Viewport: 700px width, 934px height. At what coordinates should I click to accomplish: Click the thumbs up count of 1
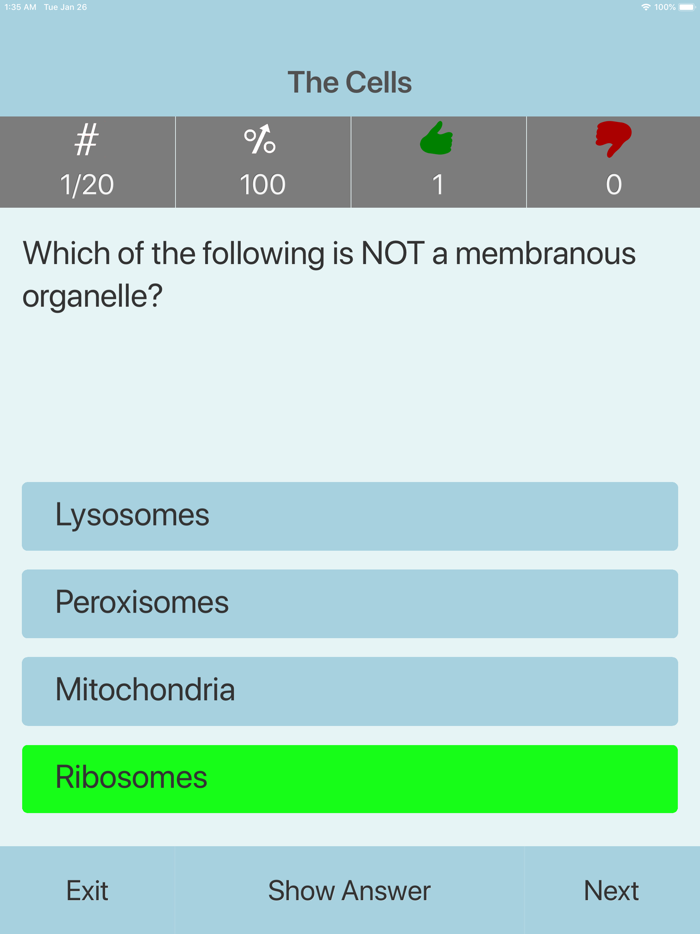437,184
